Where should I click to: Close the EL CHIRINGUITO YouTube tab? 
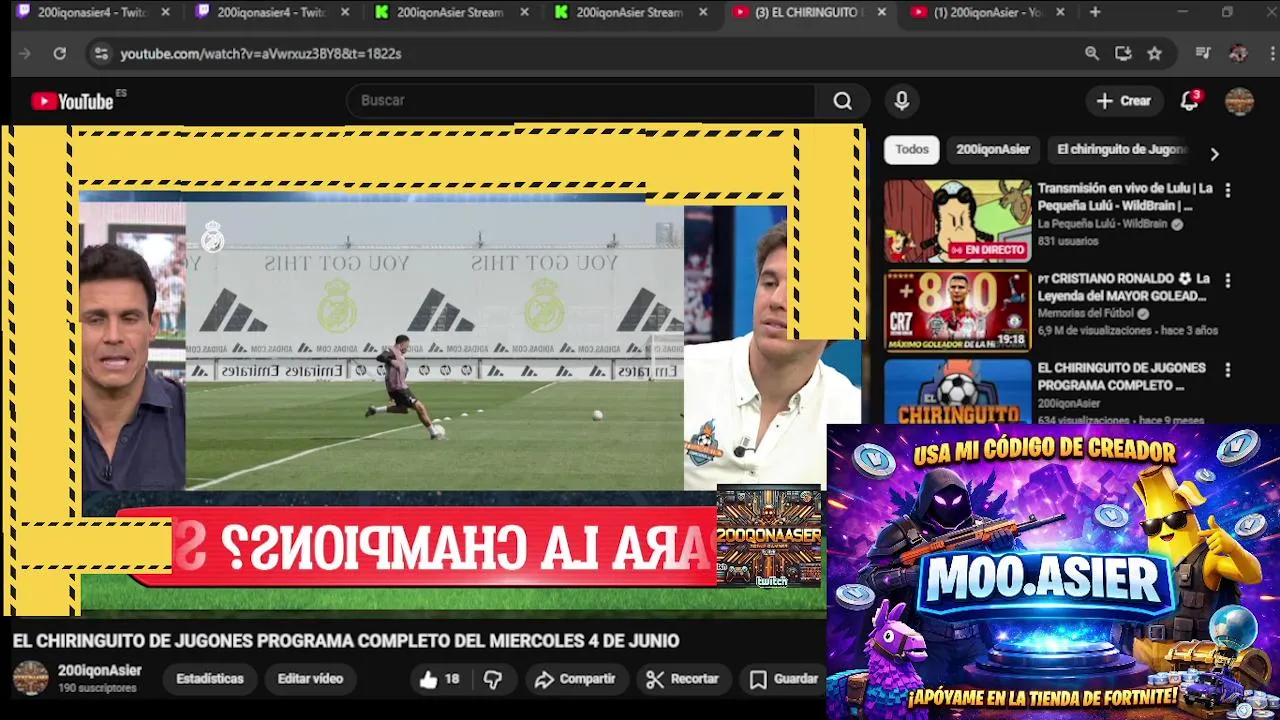[x=881, y=12]
